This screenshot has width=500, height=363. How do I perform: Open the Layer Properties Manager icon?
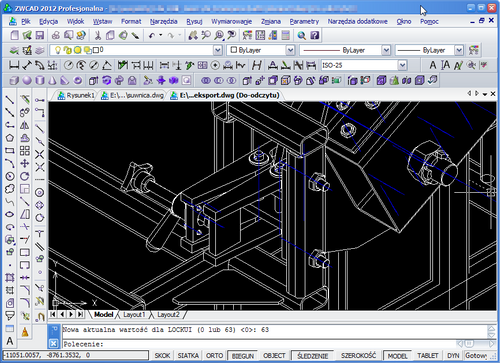[x=14, y=50]
